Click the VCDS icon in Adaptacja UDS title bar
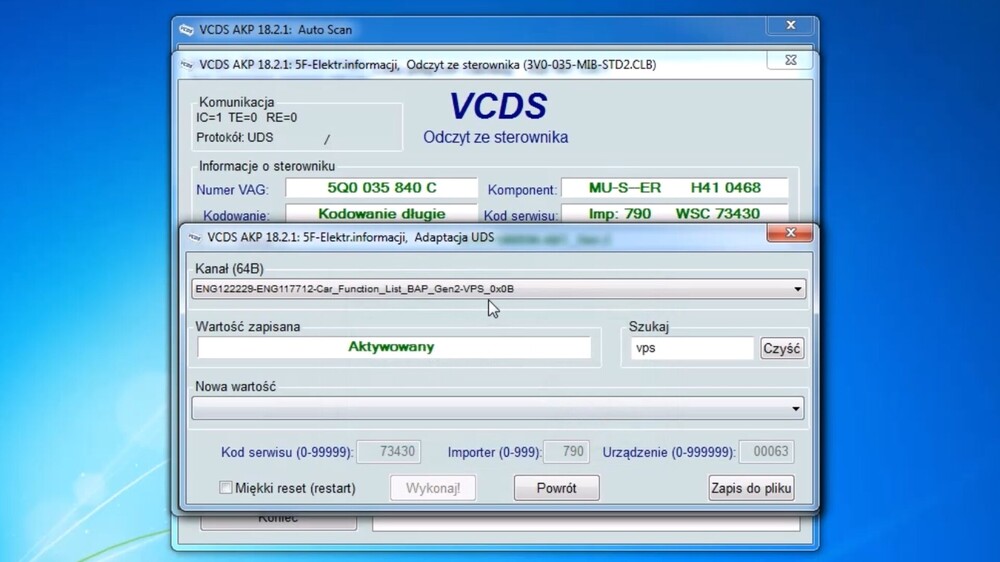1000x562 pixels. tap(193, 238)
